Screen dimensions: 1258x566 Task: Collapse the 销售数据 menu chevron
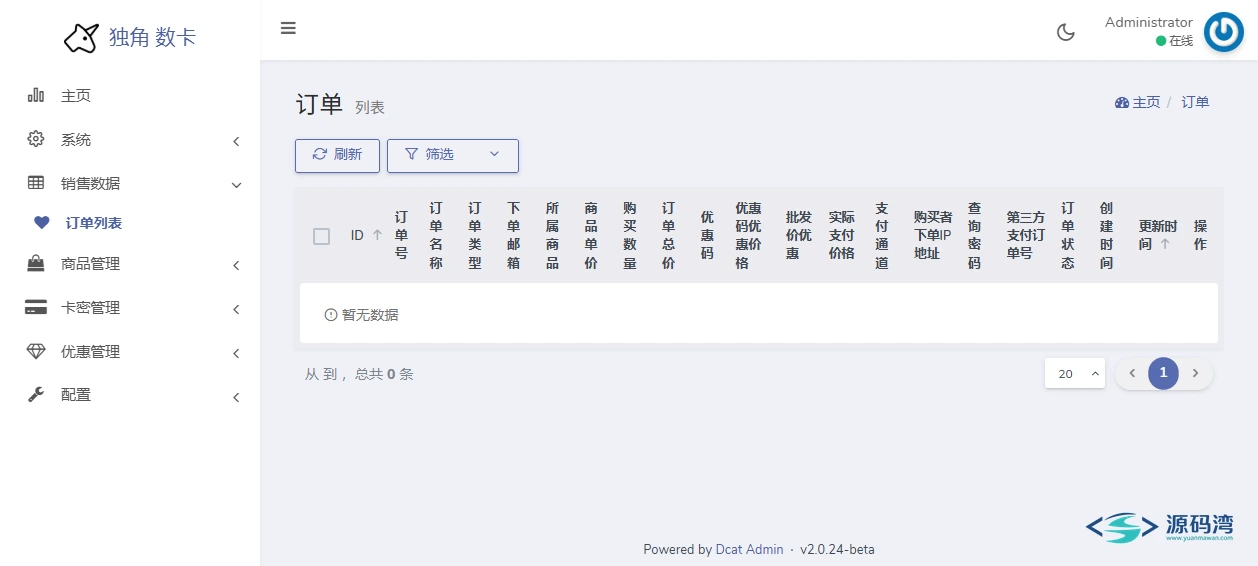(236, 185)
